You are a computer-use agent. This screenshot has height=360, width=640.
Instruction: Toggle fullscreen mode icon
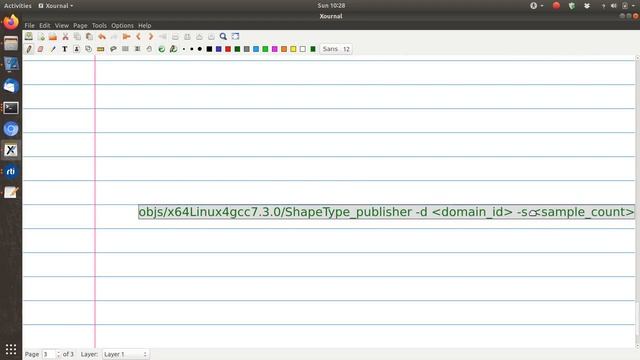point(236,36)
